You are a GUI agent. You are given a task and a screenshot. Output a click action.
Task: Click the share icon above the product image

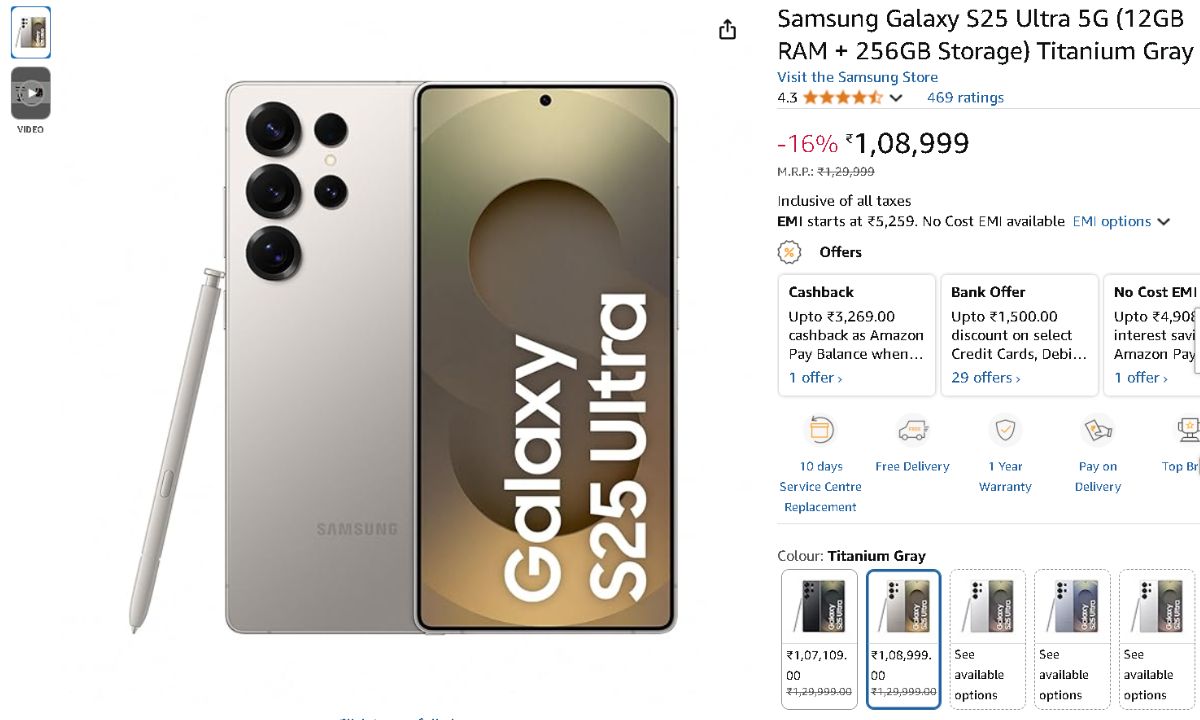pyautogui.click(x=727, y=30)
